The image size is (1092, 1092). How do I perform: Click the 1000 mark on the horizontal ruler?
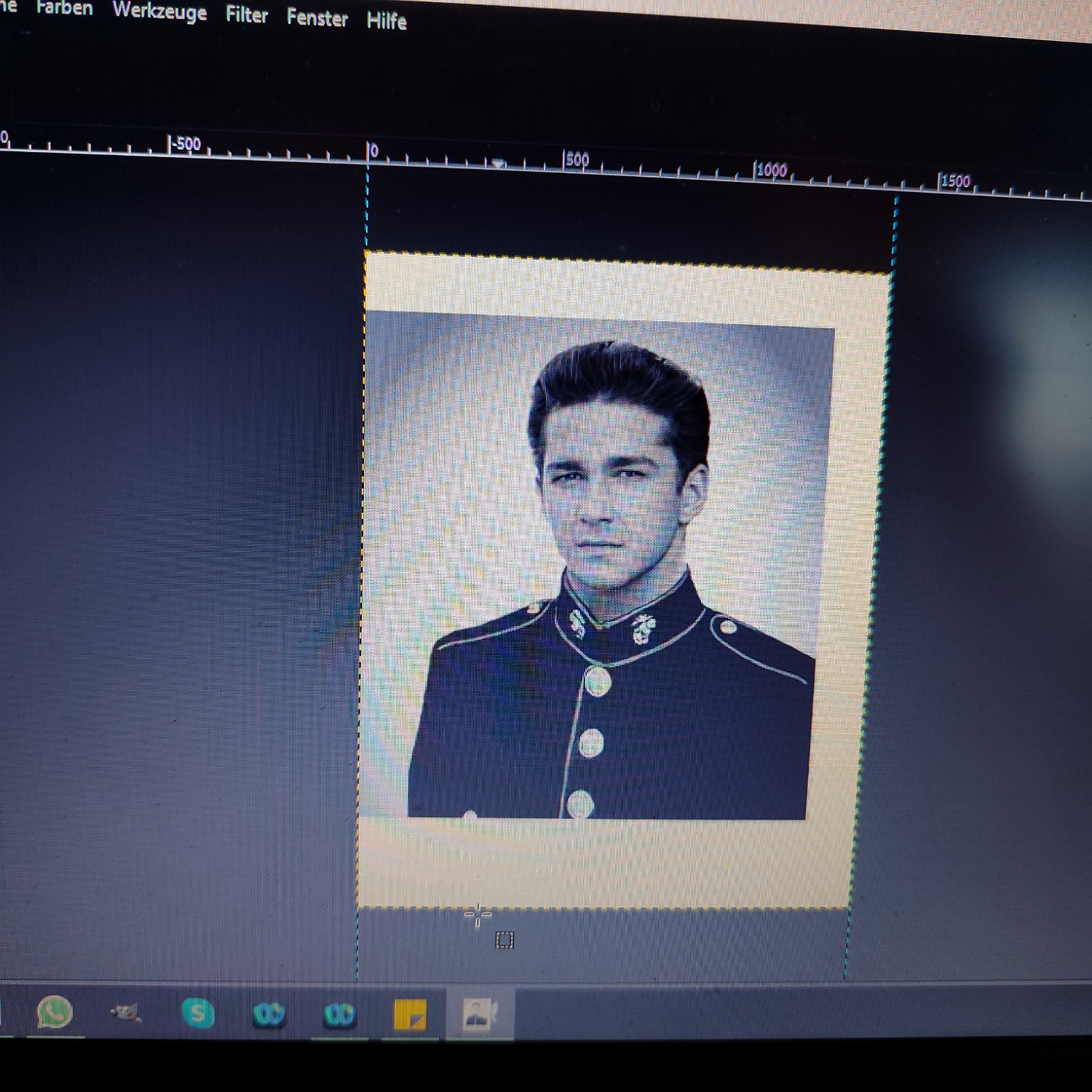772,170
